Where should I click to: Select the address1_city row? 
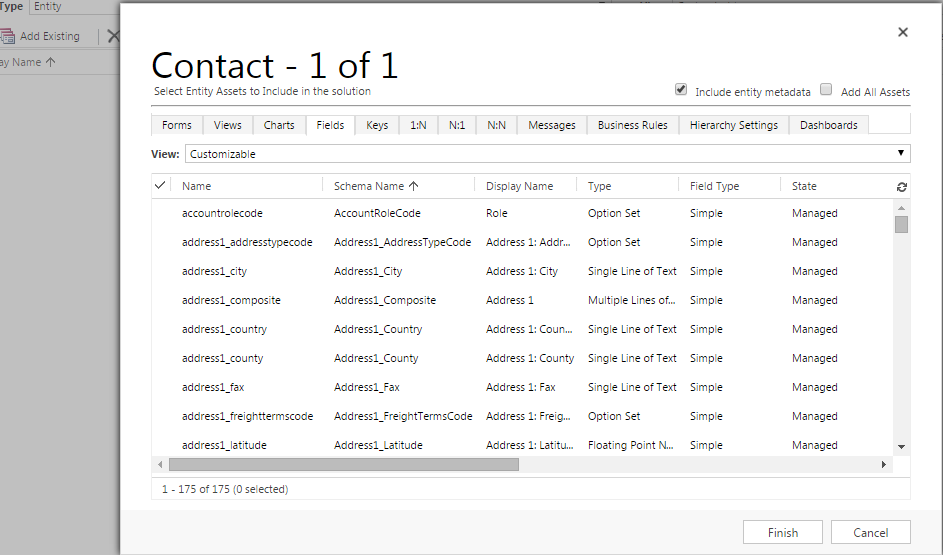point(214,271)
